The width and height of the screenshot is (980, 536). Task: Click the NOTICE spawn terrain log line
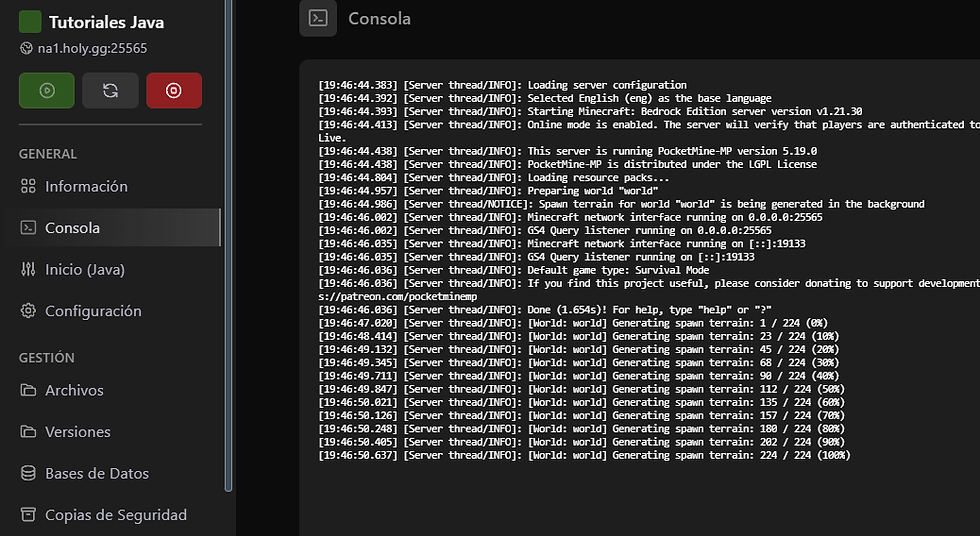(x=621, y=204)
